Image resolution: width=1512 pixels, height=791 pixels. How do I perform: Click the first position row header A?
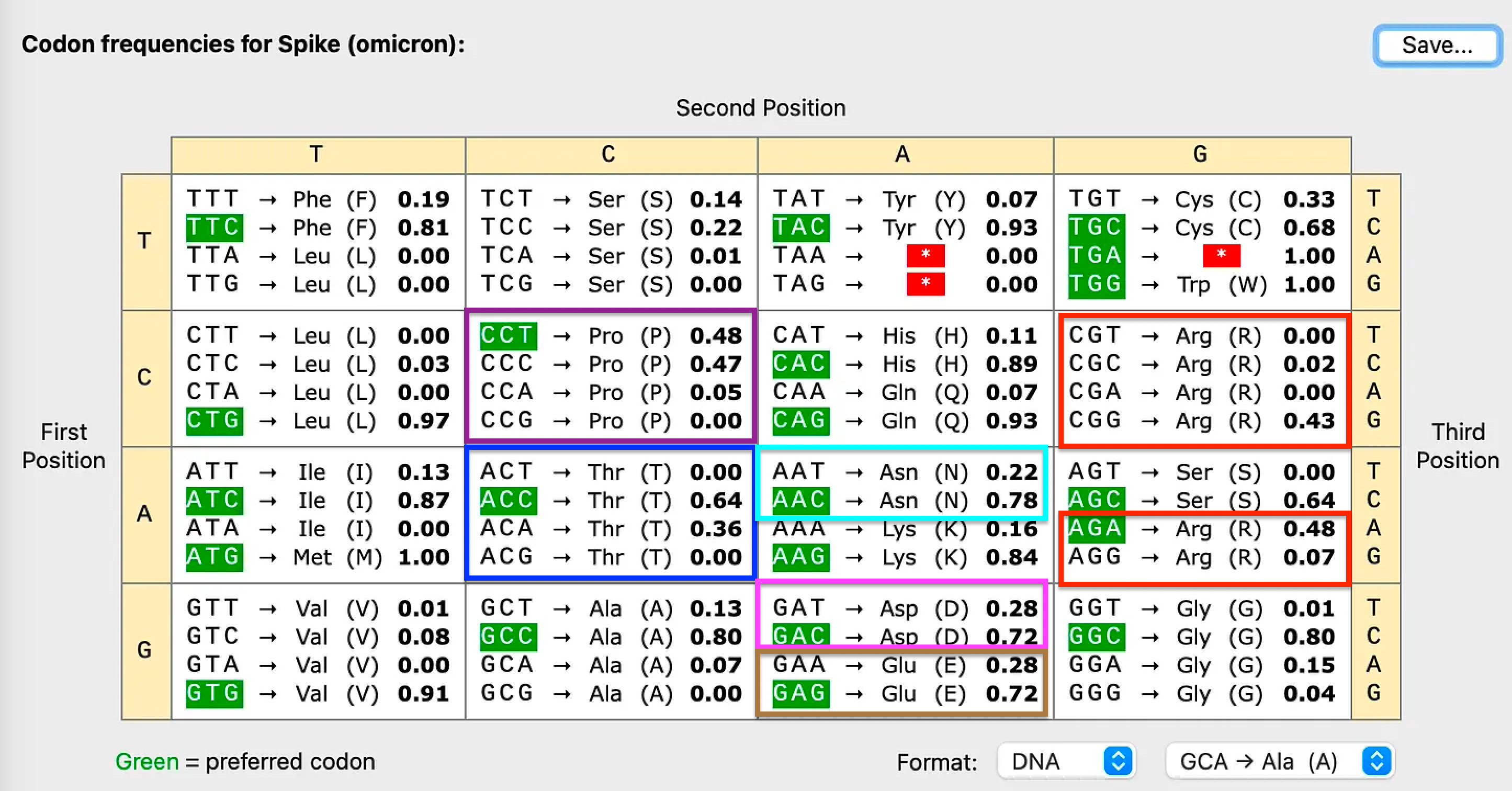(145, 514)
